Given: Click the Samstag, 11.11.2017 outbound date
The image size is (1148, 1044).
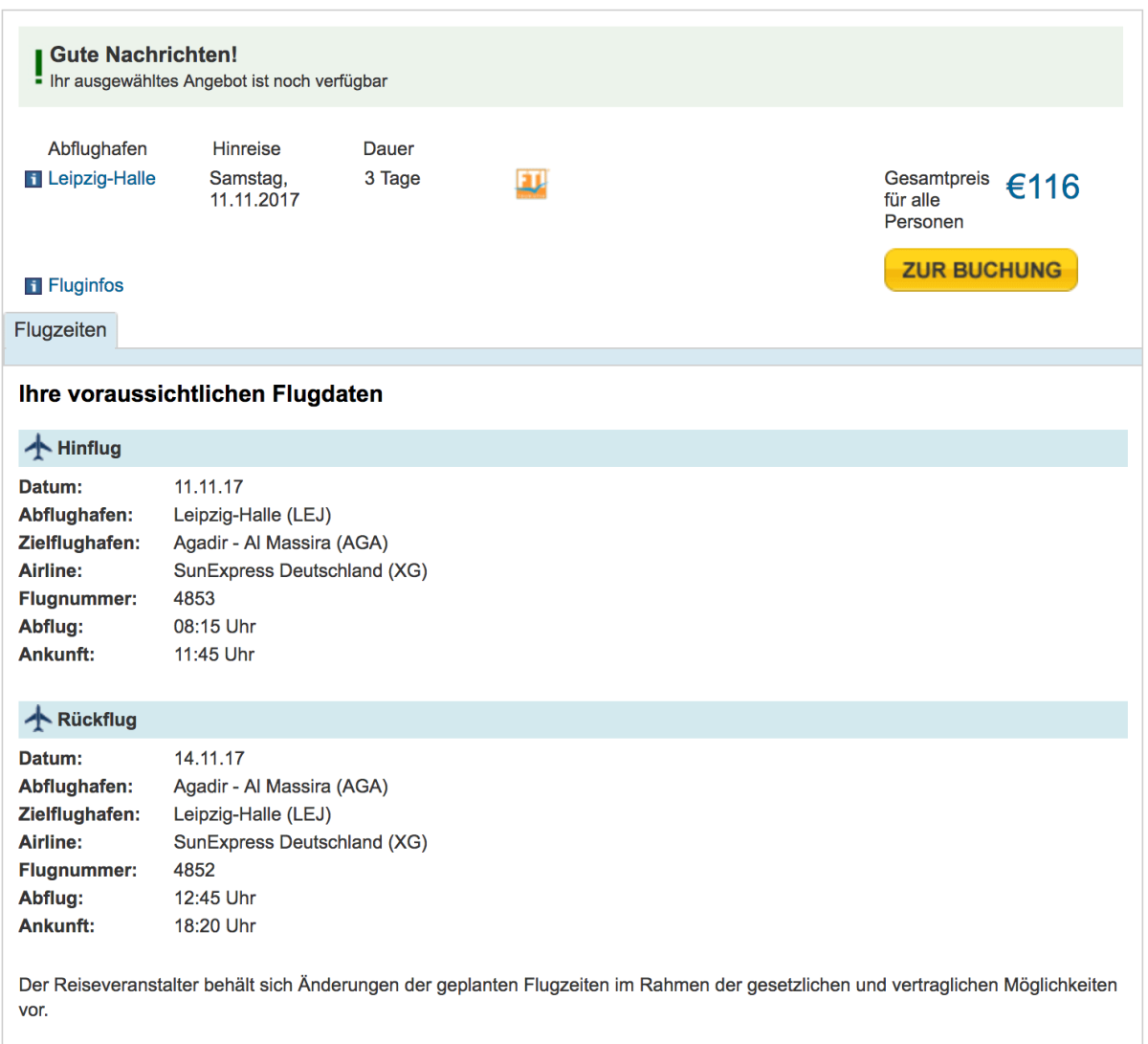Looking at the screenshot, I should click(254, 189).
